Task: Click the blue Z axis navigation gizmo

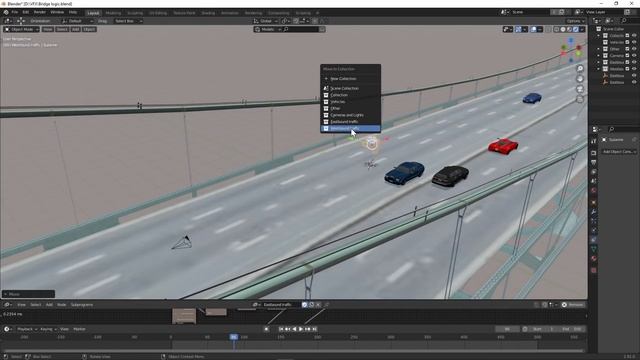Action: [x=571, y=40]
